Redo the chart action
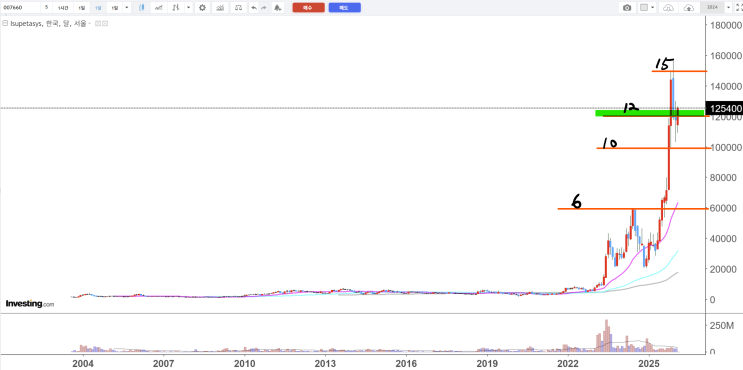 [x=263, y=8]
